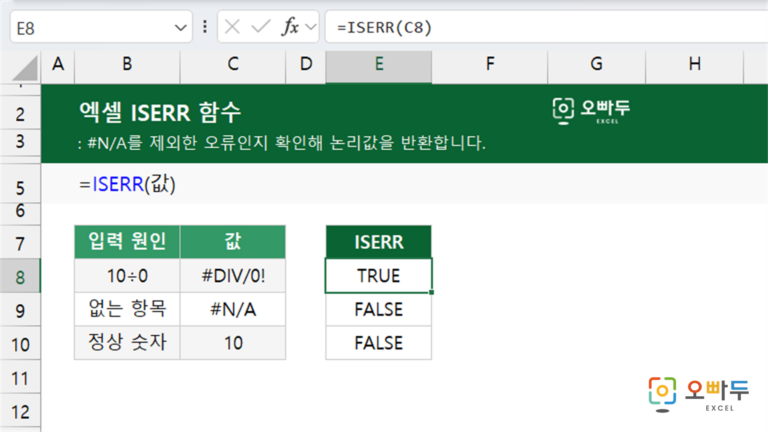The height and width of the screenshot is (432, 768).
Task: Click the 'ISERR' table header cell
Action: (379, 242)
